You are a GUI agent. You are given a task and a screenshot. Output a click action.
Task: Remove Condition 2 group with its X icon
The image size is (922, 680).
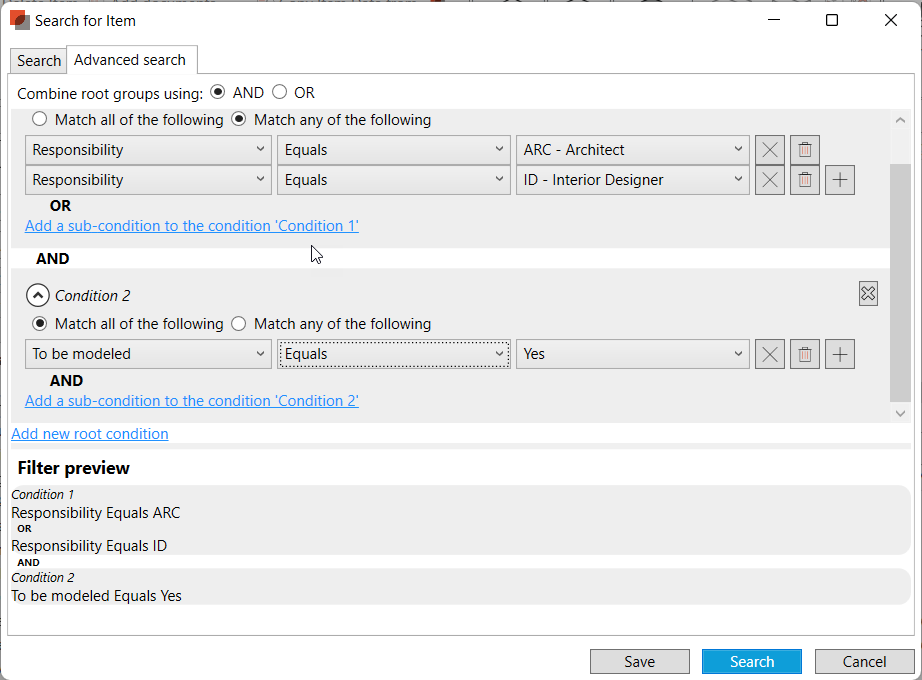(x=868, y=294)
